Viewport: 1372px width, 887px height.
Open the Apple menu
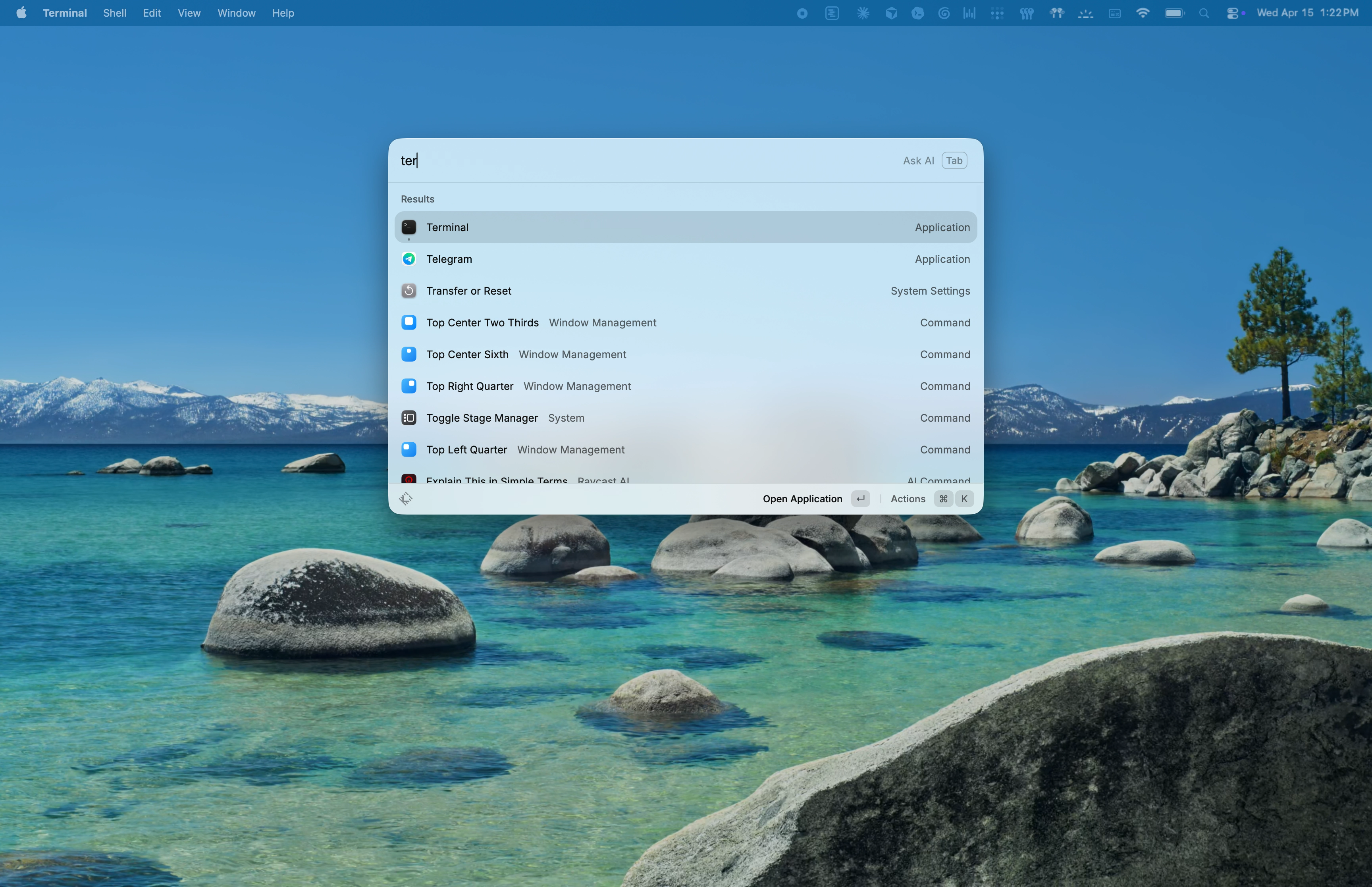[x=21, y=13]
